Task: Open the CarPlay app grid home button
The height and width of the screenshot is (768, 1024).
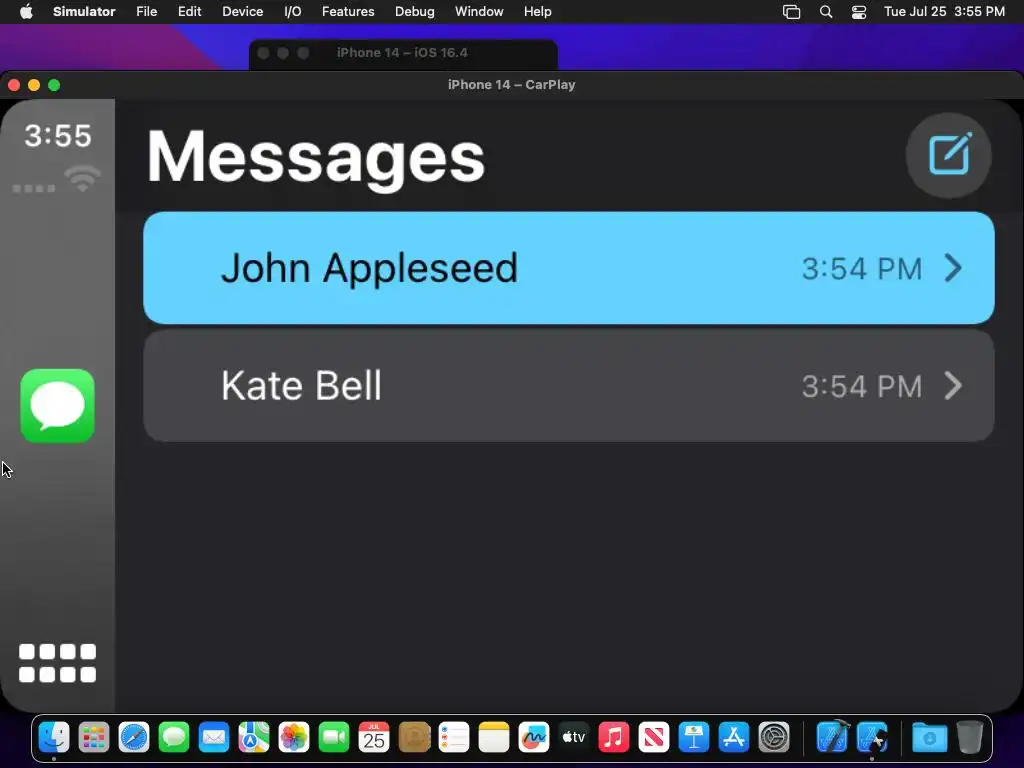Action: tap(57, 663)
